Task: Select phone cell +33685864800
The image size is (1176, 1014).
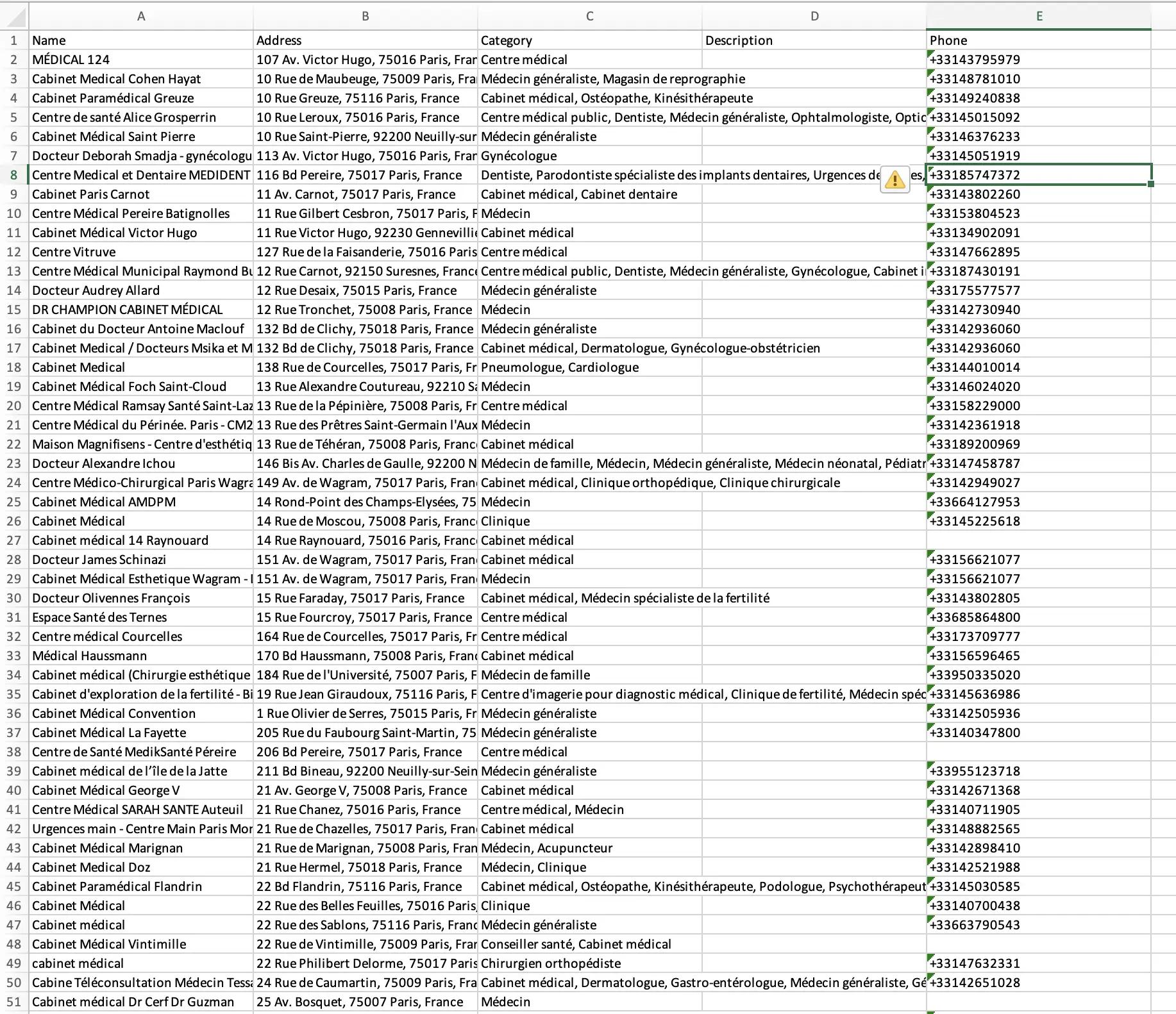Action: (1039, 617)
